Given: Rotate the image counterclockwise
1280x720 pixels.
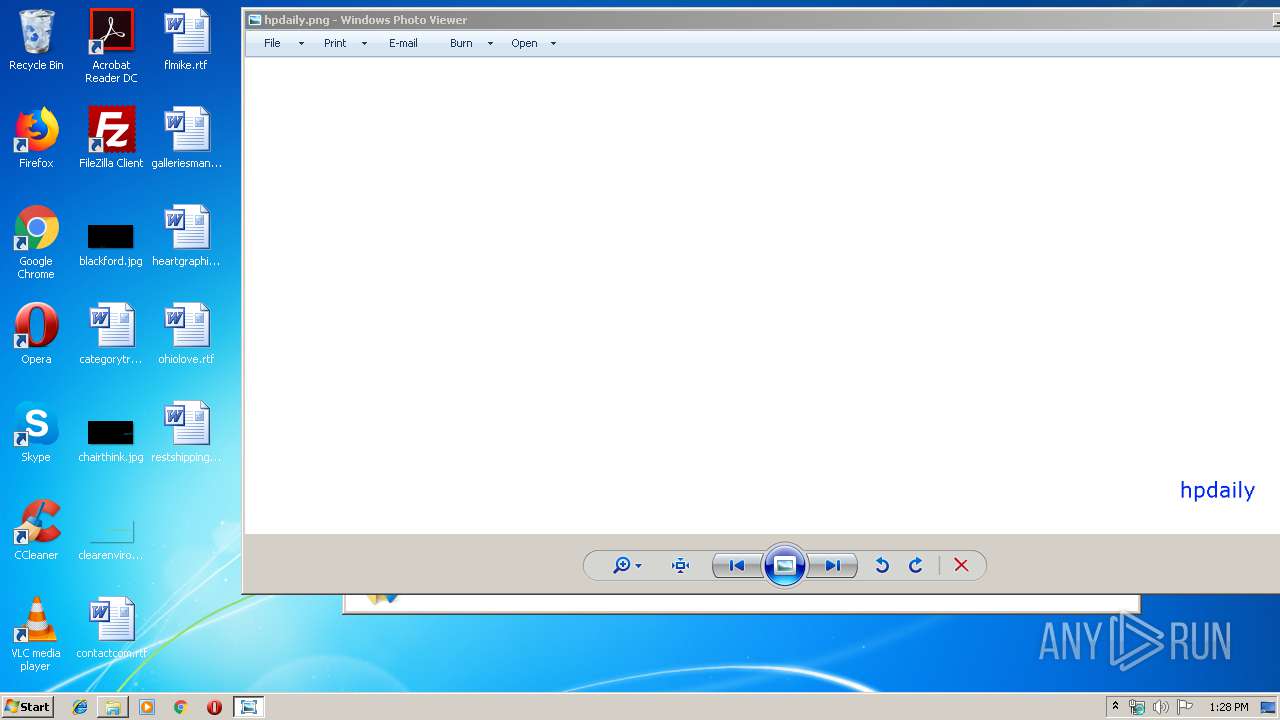Looking at the screenshot, I should coord(882,566).
